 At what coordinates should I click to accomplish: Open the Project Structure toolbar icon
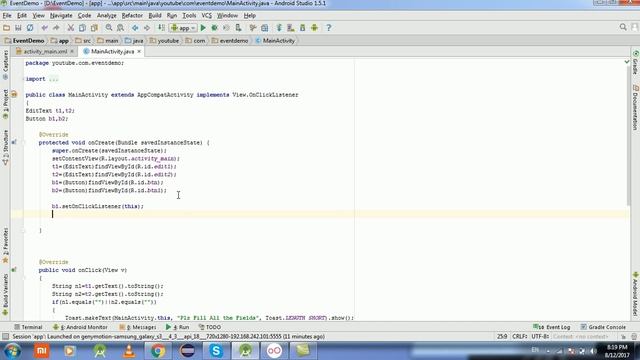264,28
